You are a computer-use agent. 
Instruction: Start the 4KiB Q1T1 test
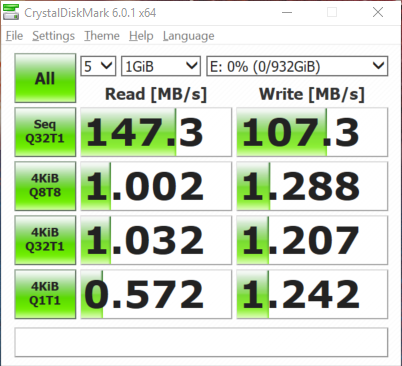(45, 294)
